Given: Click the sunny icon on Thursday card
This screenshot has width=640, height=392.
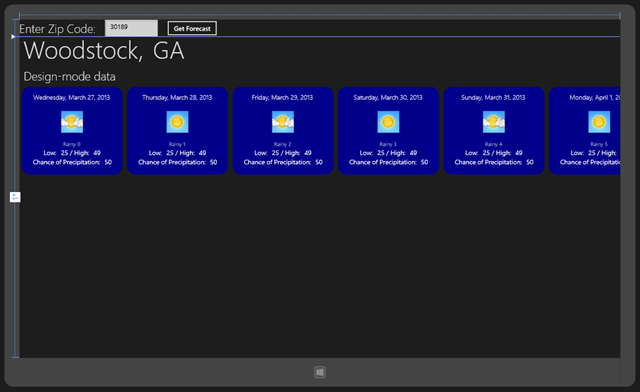Looking at the screenshot, I should (x=177, y=122).
